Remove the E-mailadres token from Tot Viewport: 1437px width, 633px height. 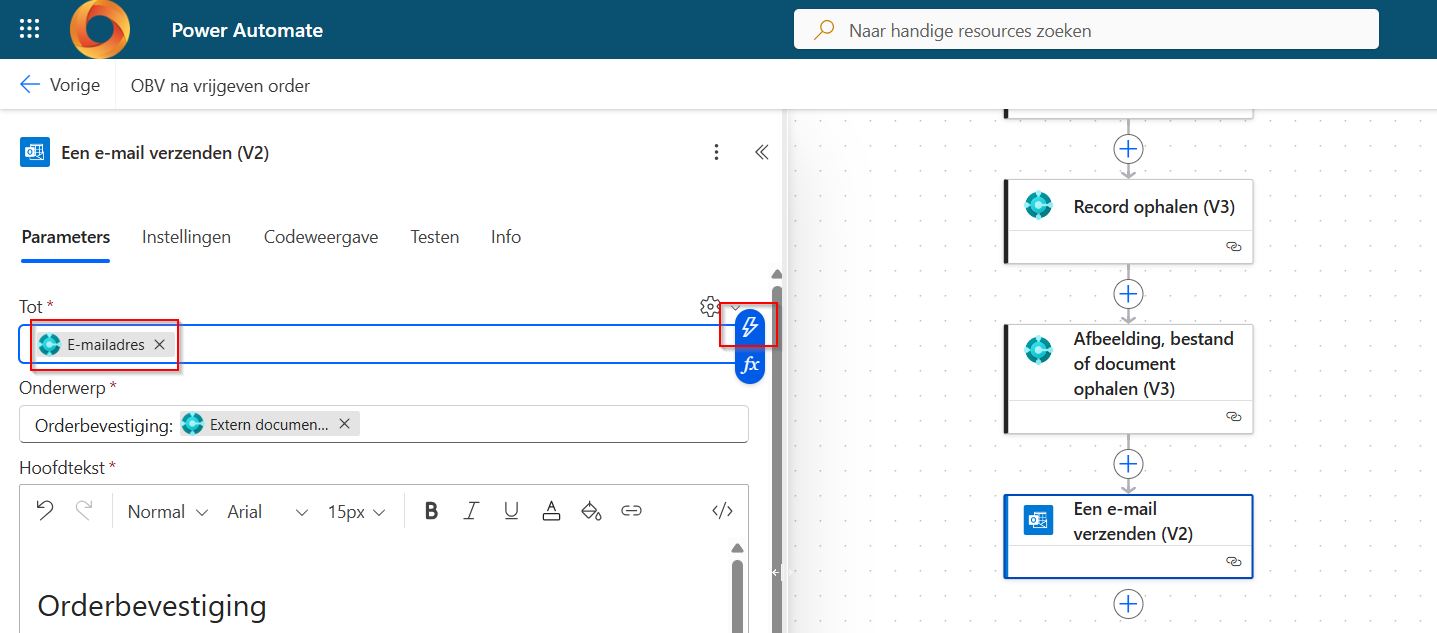click(x=159, y=345)
